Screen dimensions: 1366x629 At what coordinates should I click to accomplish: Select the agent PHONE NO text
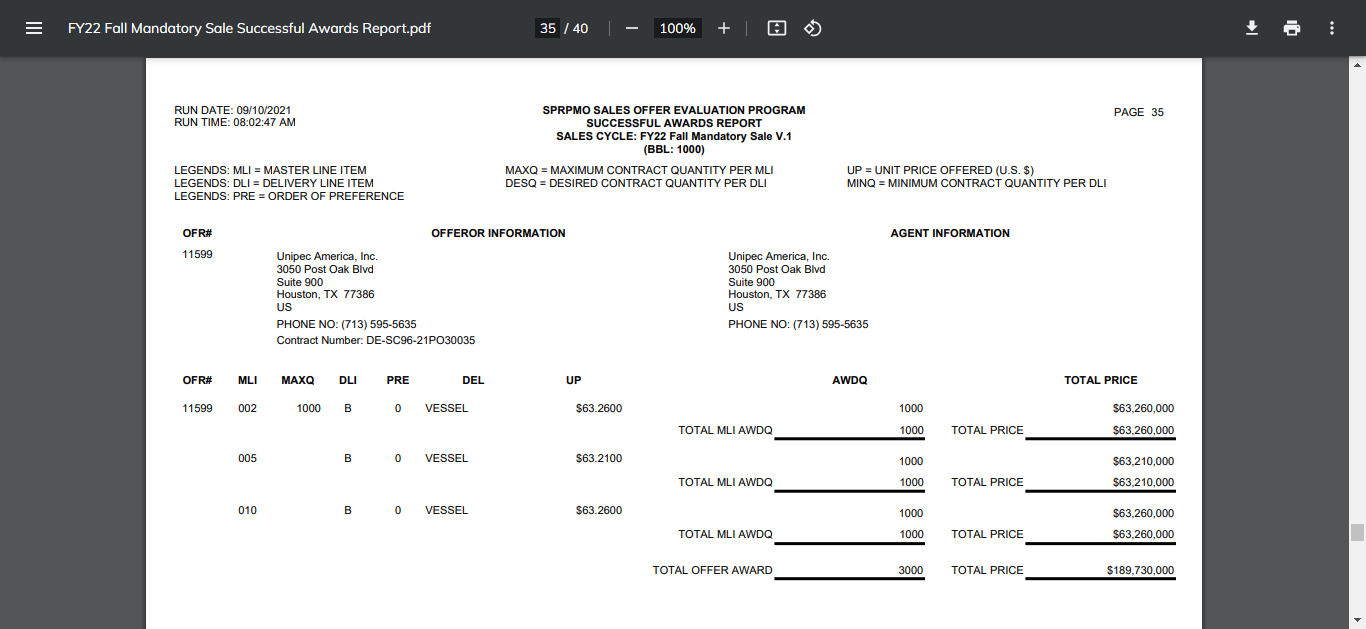coord(798,324)
